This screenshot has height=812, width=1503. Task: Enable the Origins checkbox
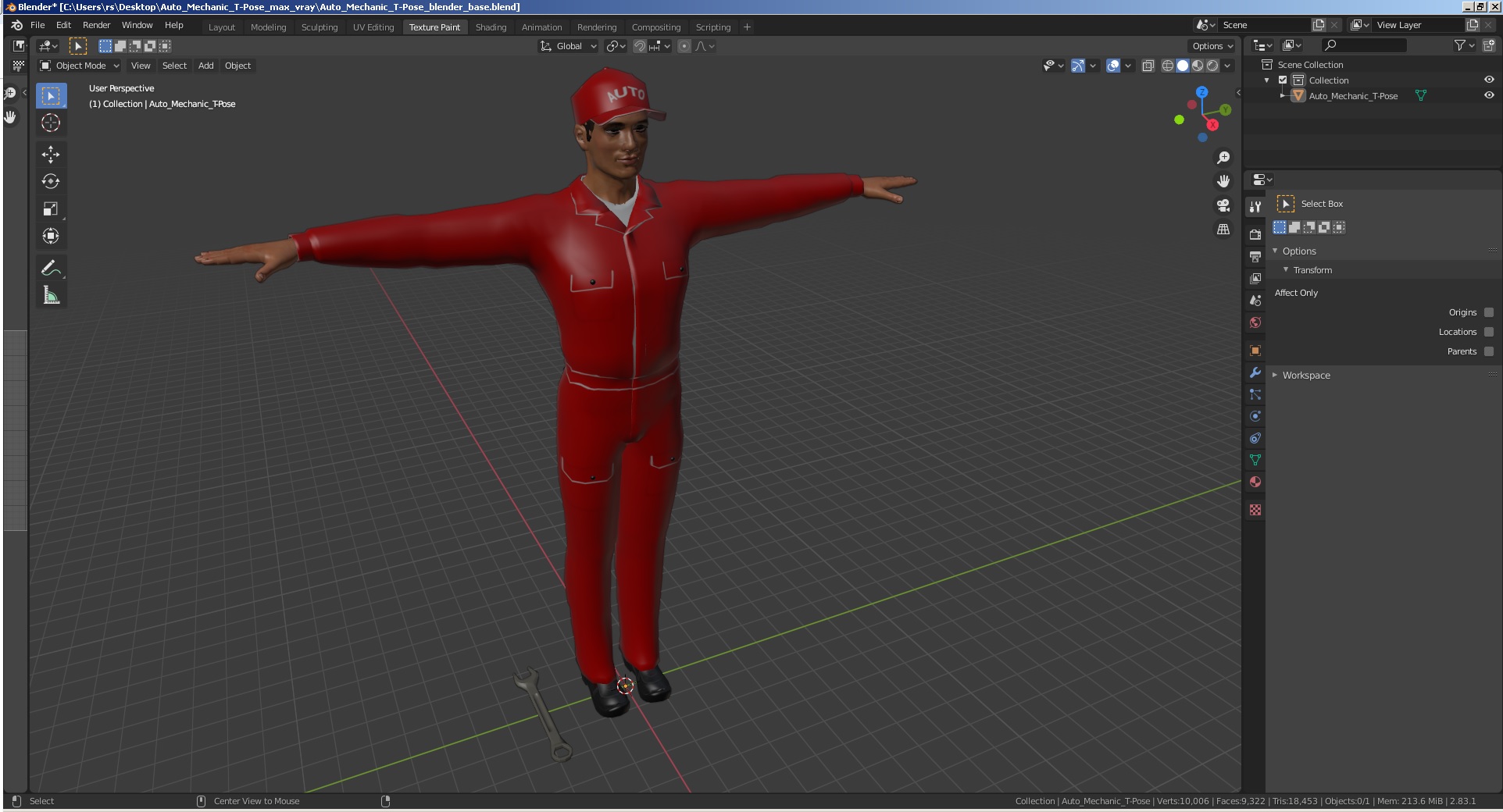1489,312
